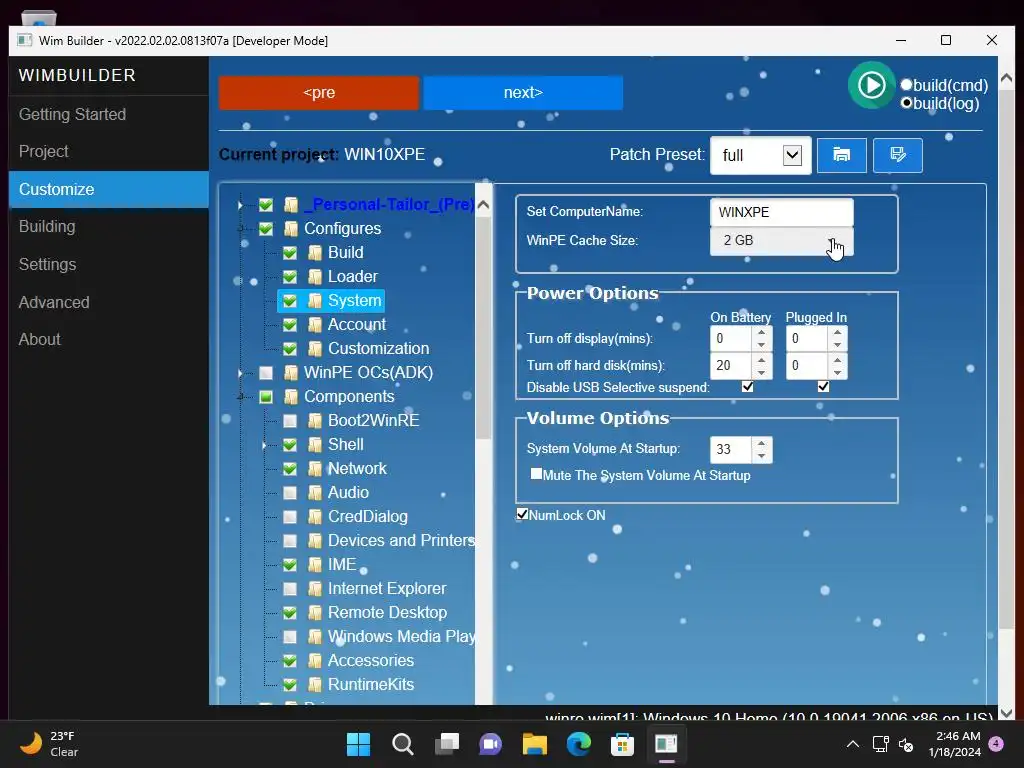Click the Loader folder icon
Screen dimensions: 1024x768
pos(315,277)
